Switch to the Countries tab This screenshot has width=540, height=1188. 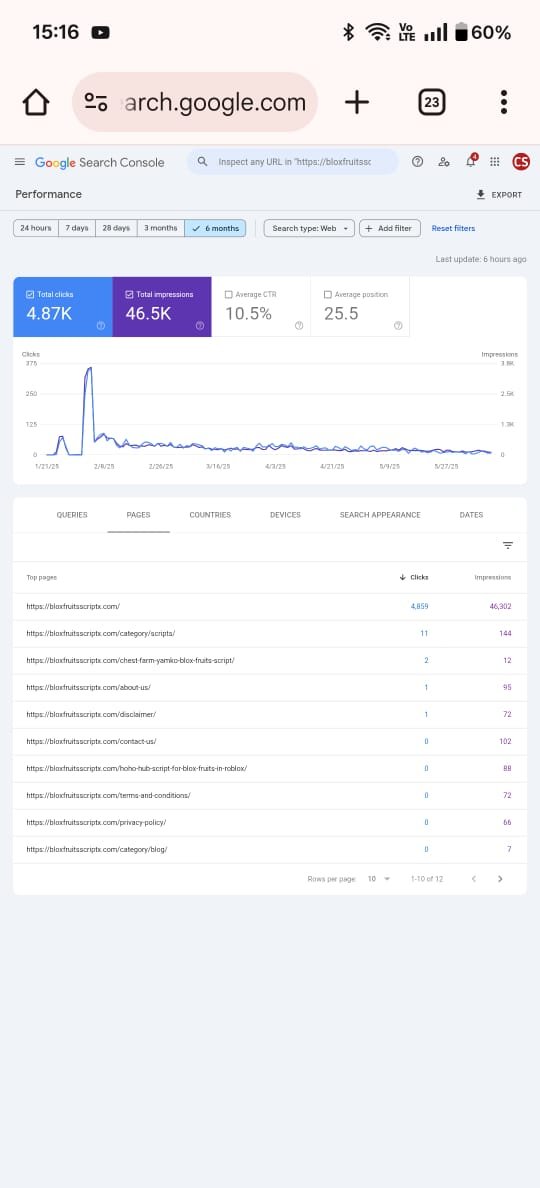pyautogui.click(x=210, y=515)
